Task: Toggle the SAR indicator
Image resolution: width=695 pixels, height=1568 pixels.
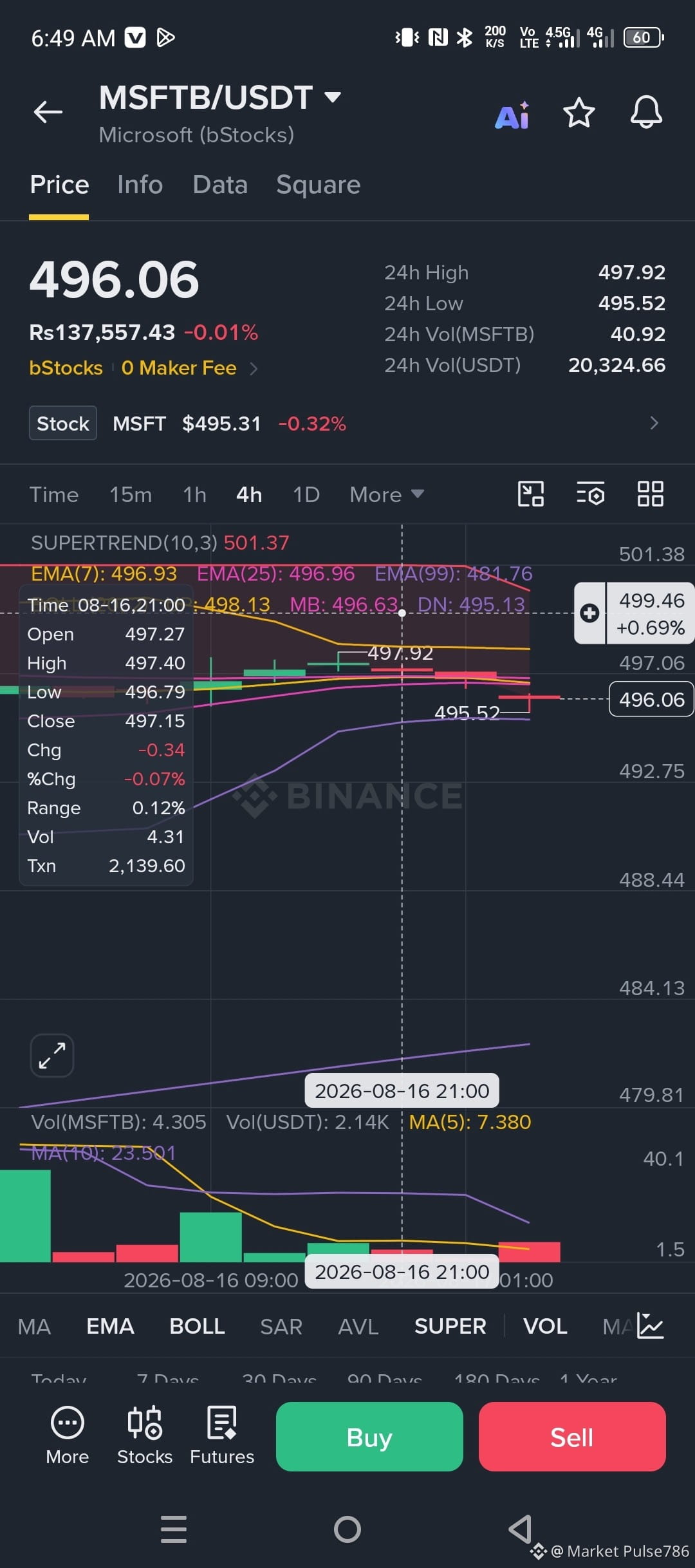Action: pyautogui.click(x=281, y=1326)
